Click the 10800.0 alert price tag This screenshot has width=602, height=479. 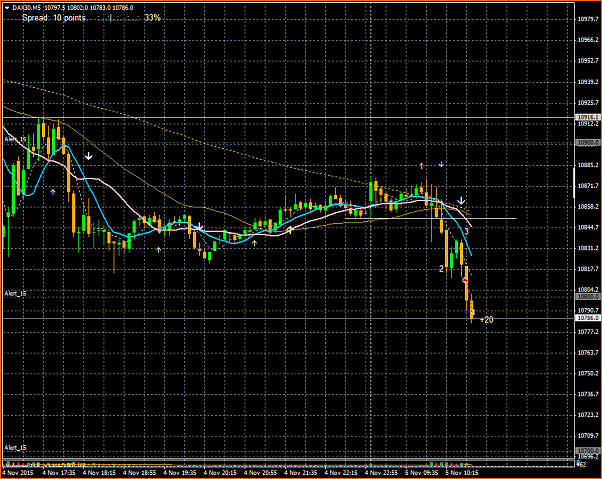587,297
